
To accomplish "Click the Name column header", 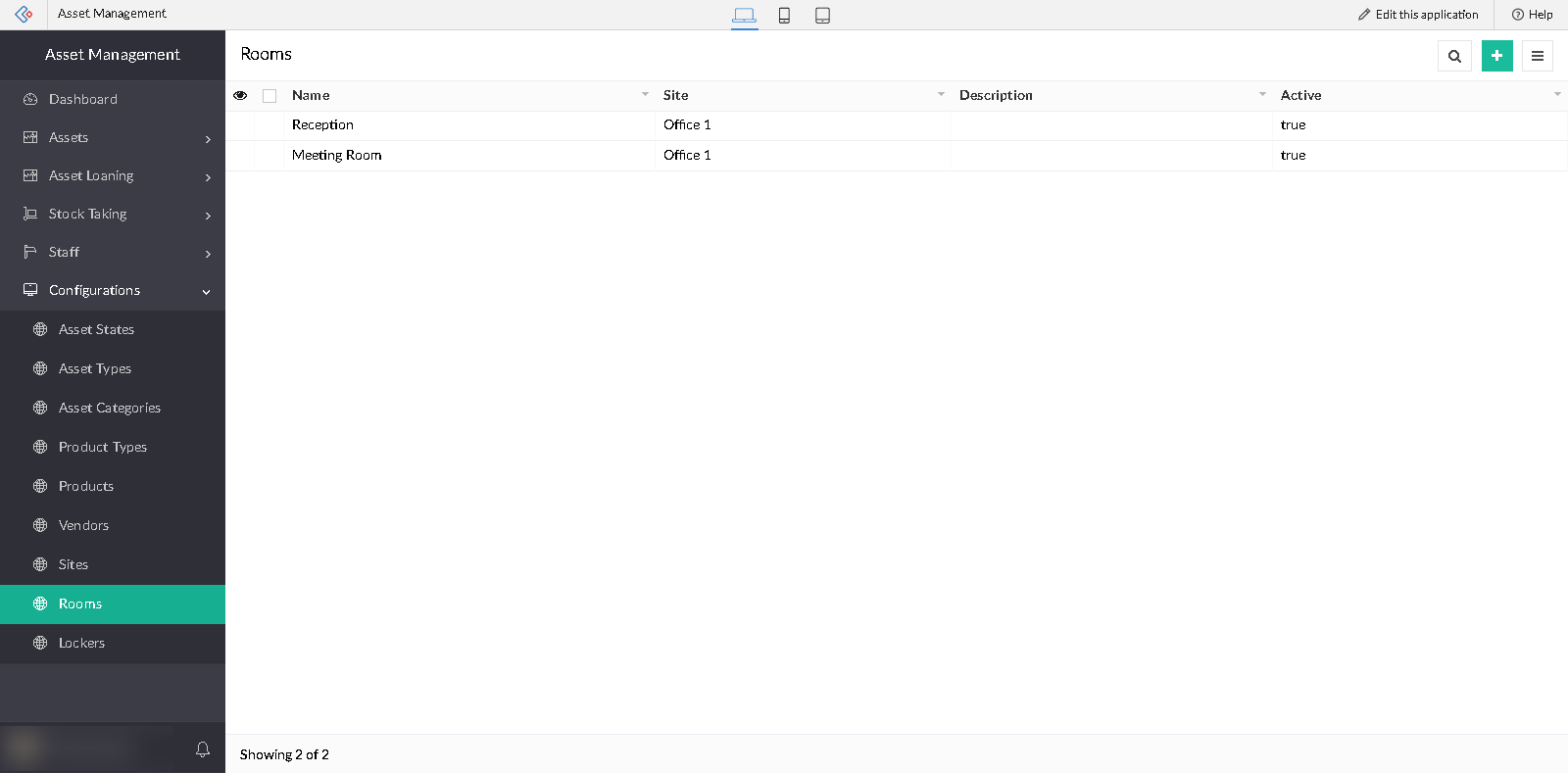I will click(311, 95).
